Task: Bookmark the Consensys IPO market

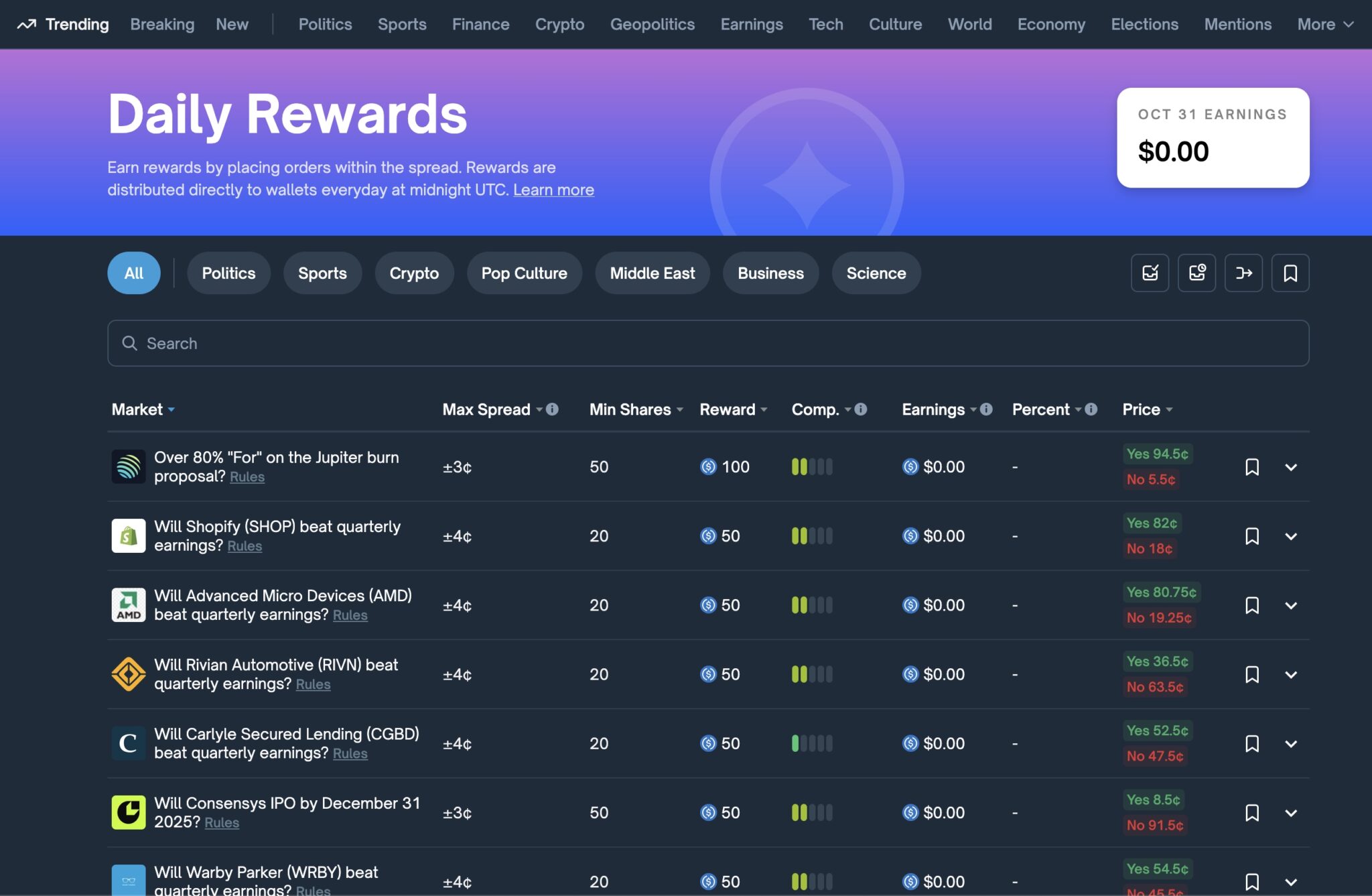Action: 1253,812
